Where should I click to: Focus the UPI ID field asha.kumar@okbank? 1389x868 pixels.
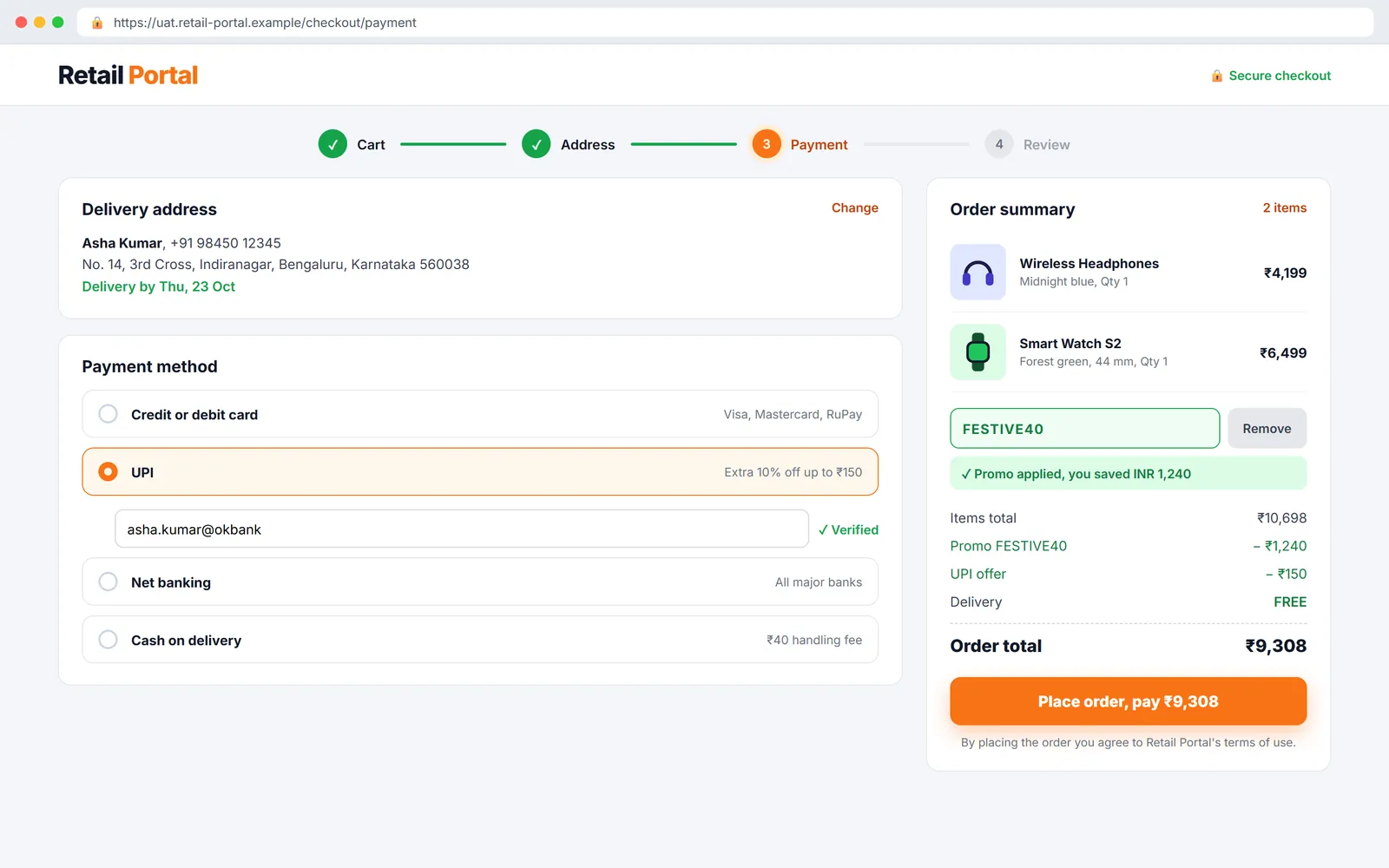tap(462, 529)
